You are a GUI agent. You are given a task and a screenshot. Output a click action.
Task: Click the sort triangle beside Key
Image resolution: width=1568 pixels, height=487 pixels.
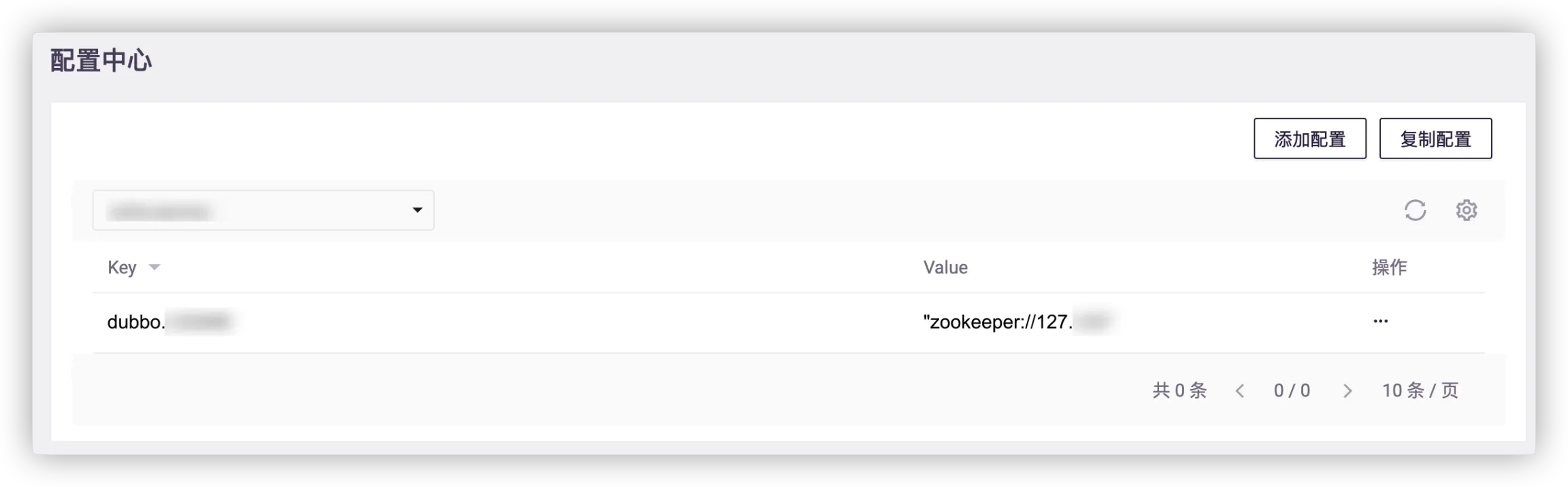(154, 267)
